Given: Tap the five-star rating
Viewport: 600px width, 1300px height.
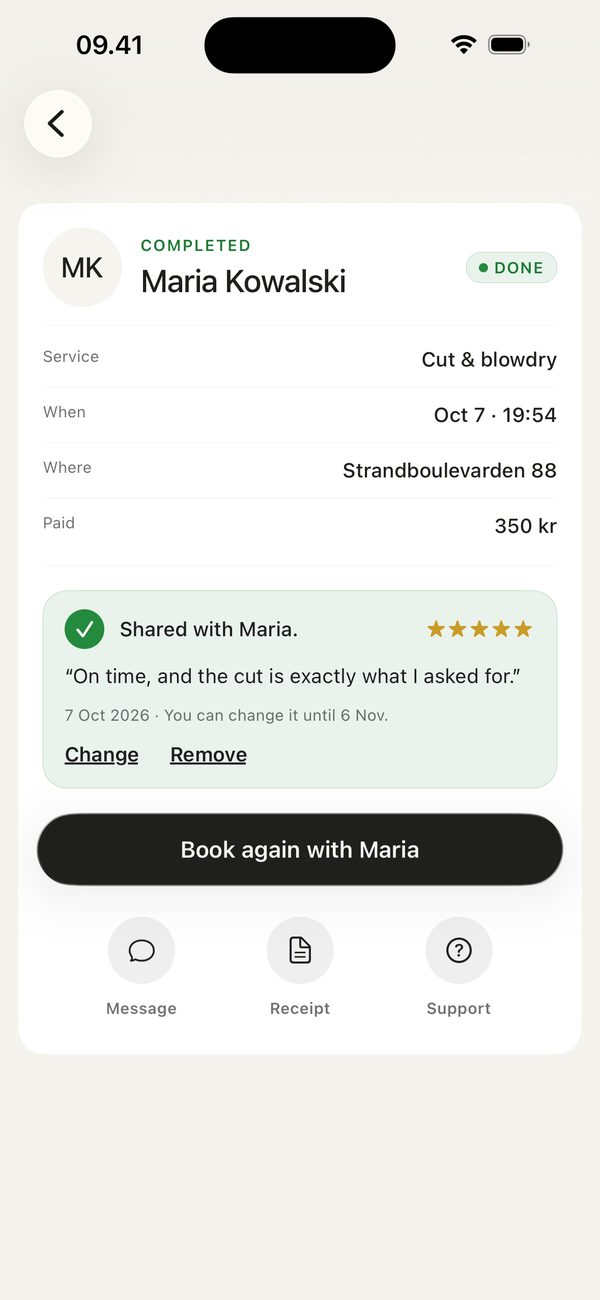Looking at the screenshot, I should pos(480,629).
